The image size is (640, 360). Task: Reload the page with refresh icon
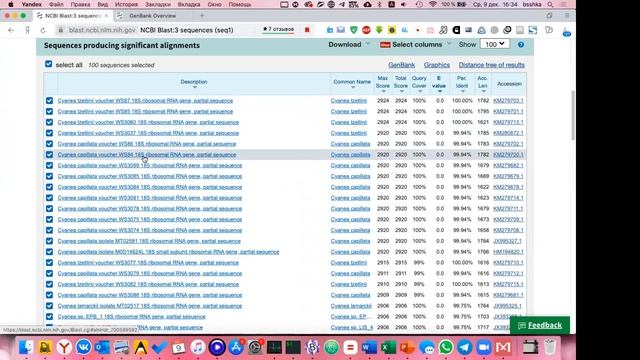tap(42, 30)
